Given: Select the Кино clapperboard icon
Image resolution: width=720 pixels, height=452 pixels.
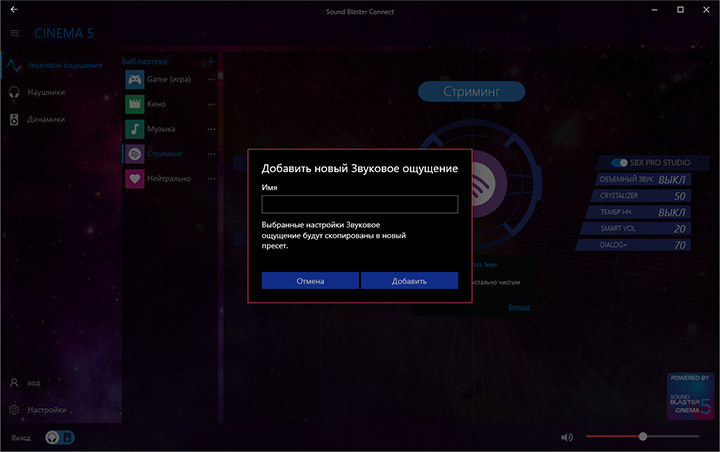Looking at the screenshot, I should (135, 104).
